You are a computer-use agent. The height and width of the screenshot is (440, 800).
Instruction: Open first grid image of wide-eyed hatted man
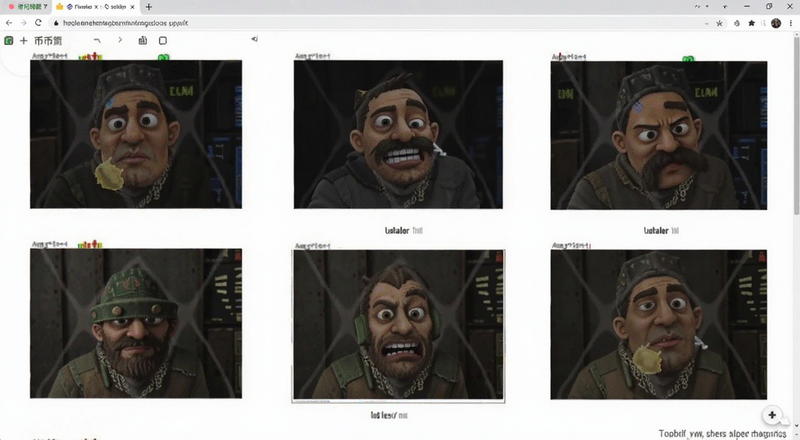(x=136, y=134)
